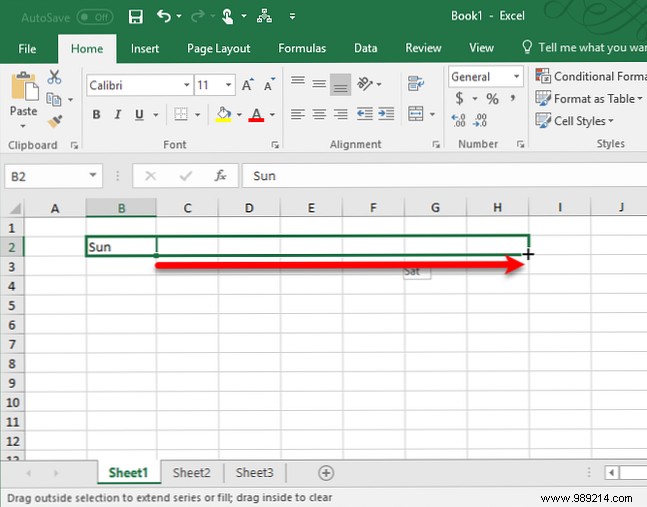Open the Insert ribbon tab
This screenshot has width=647, height=507.
click(145, 49)
